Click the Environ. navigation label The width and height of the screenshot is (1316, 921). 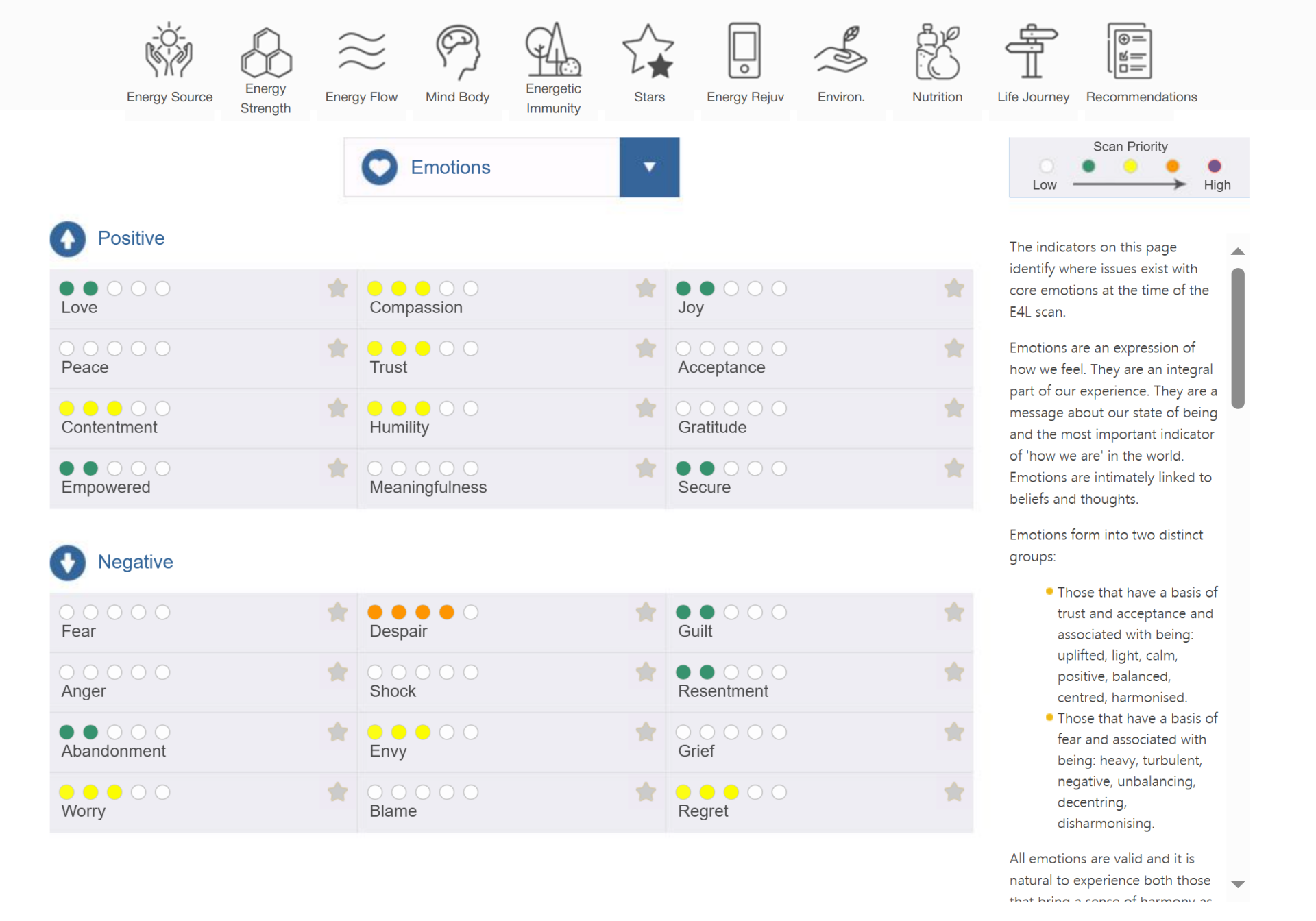(x=841, y=97)
